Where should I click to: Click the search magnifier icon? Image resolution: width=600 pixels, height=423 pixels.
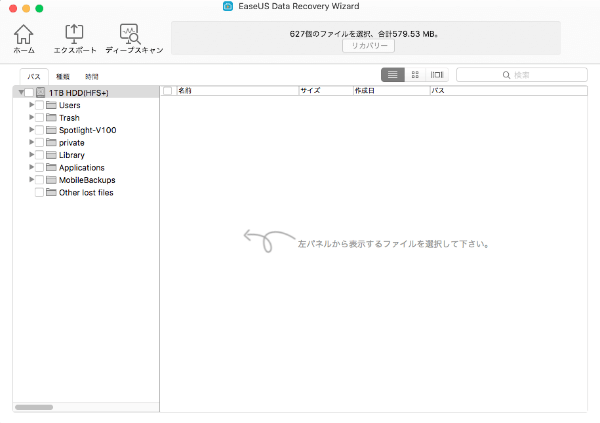coord(506,75)
